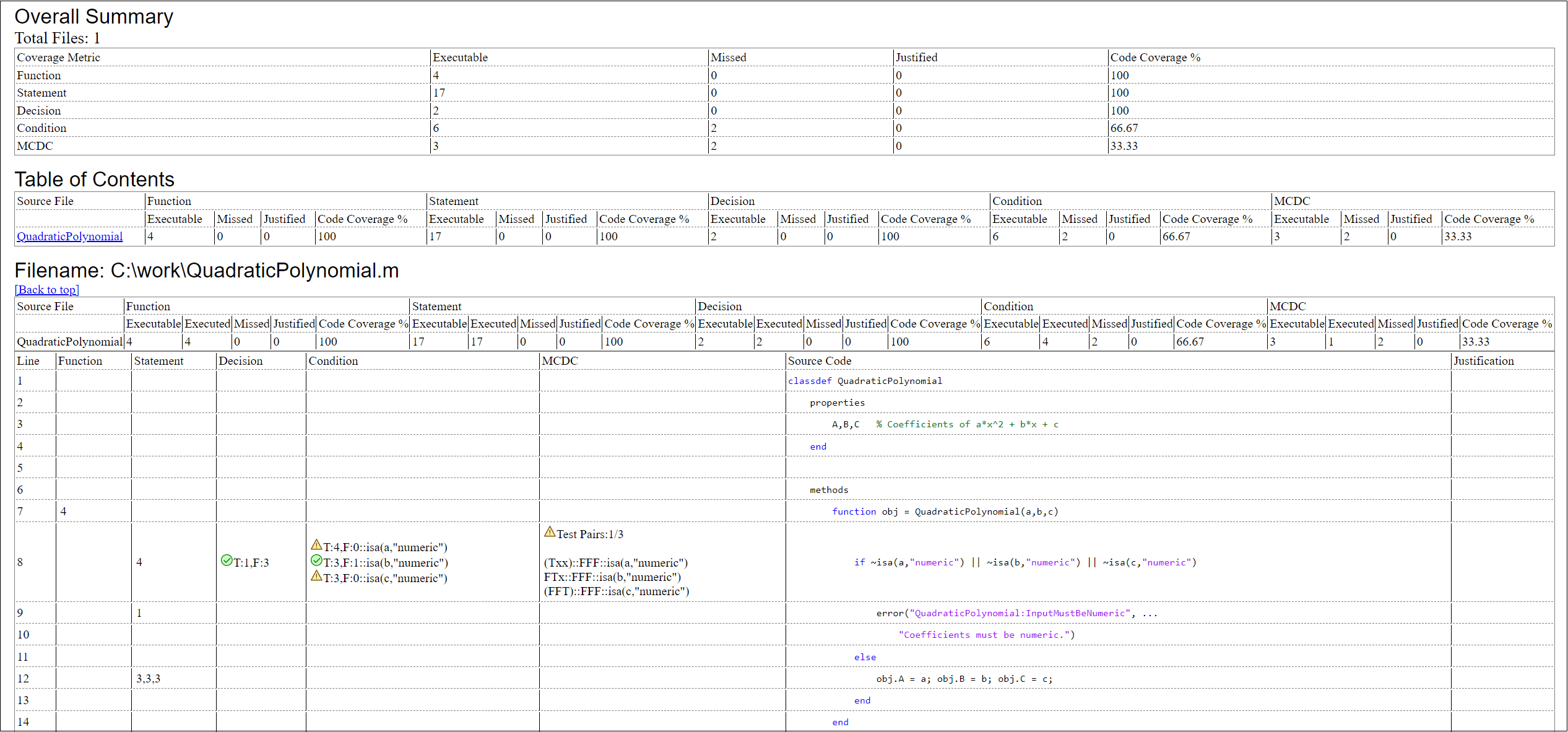Screen dimensions: 1568x732
Task: Click the Back to top link
Action: click(47, 290)
